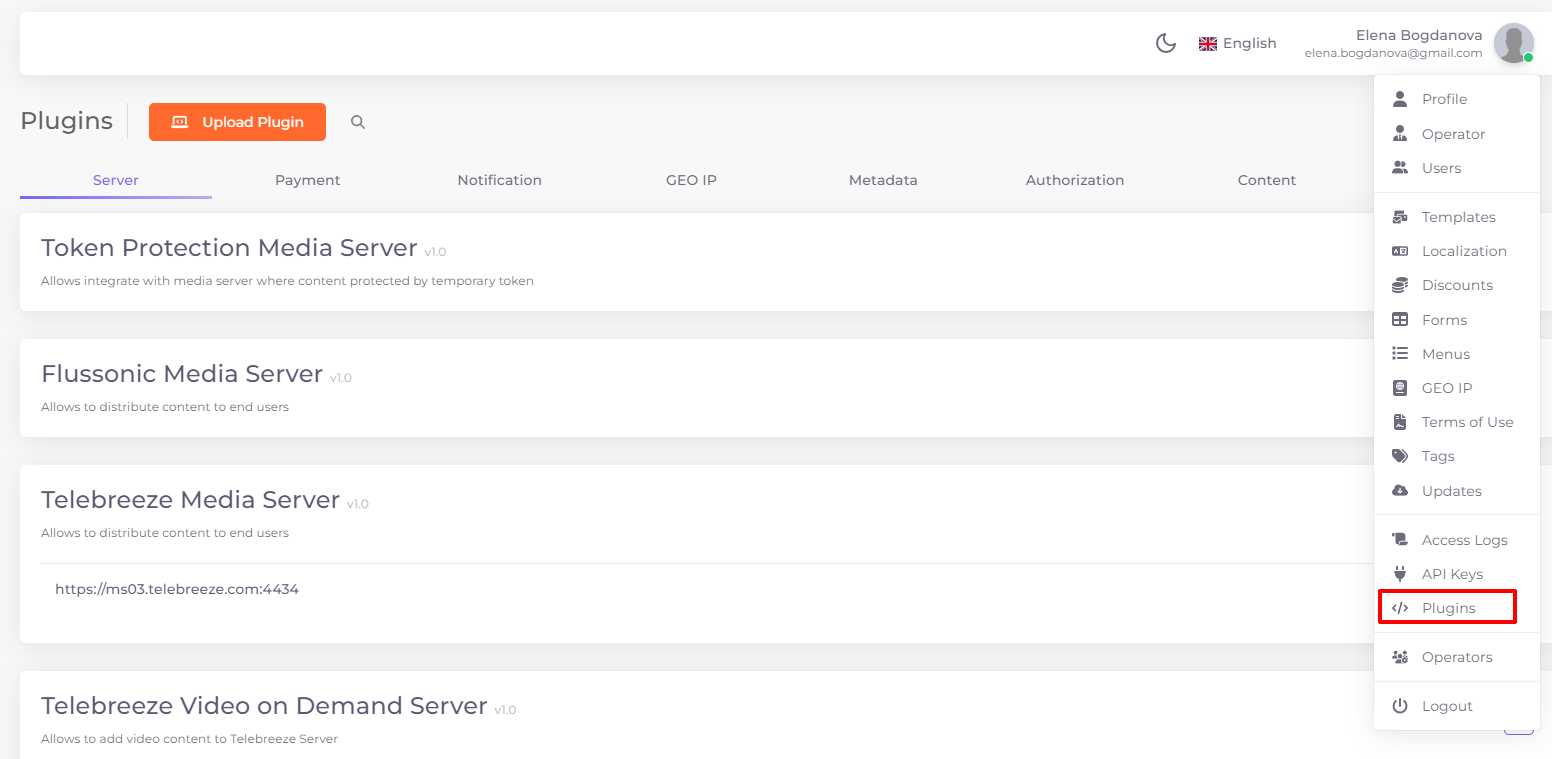The image size is (1552, 759).
Task: Choose Plugins in the user menu
Action: tap(1457, 608)
